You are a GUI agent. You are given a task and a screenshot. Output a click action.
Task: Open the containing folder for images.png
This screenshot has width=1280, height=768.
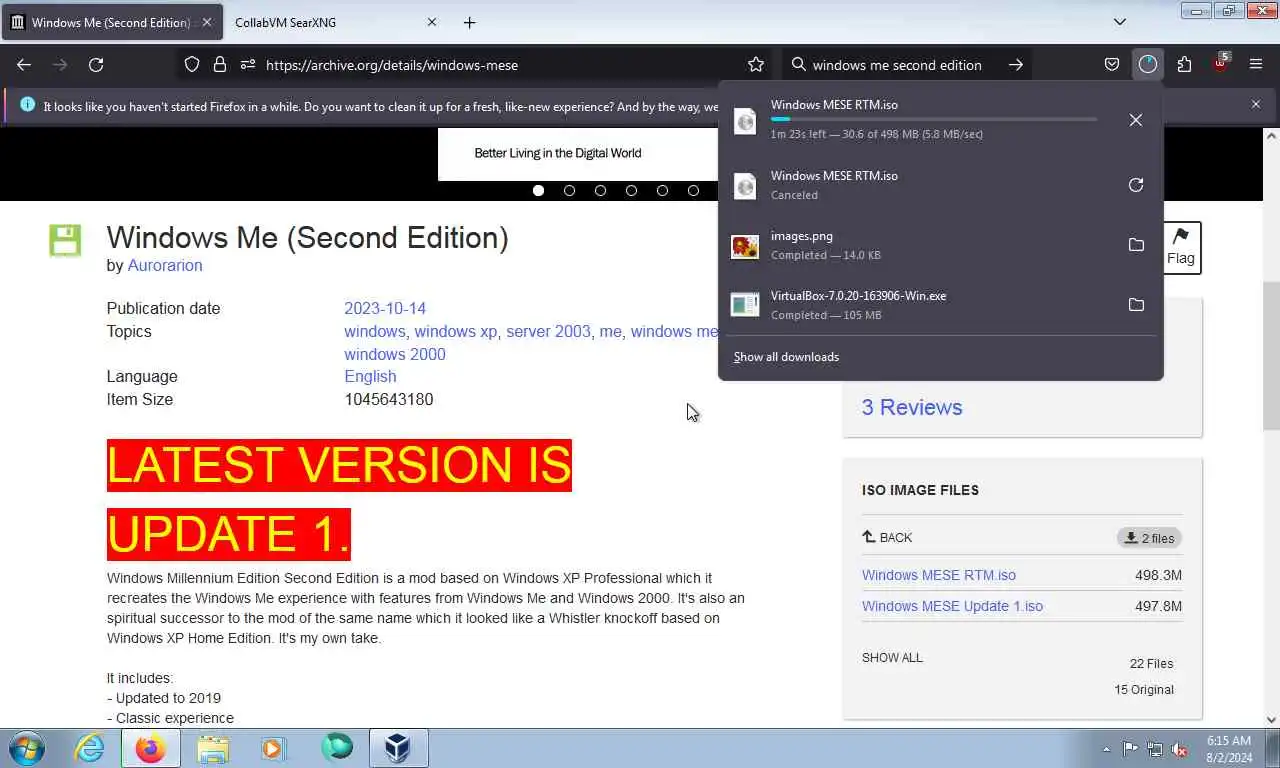click(1136, 245)
